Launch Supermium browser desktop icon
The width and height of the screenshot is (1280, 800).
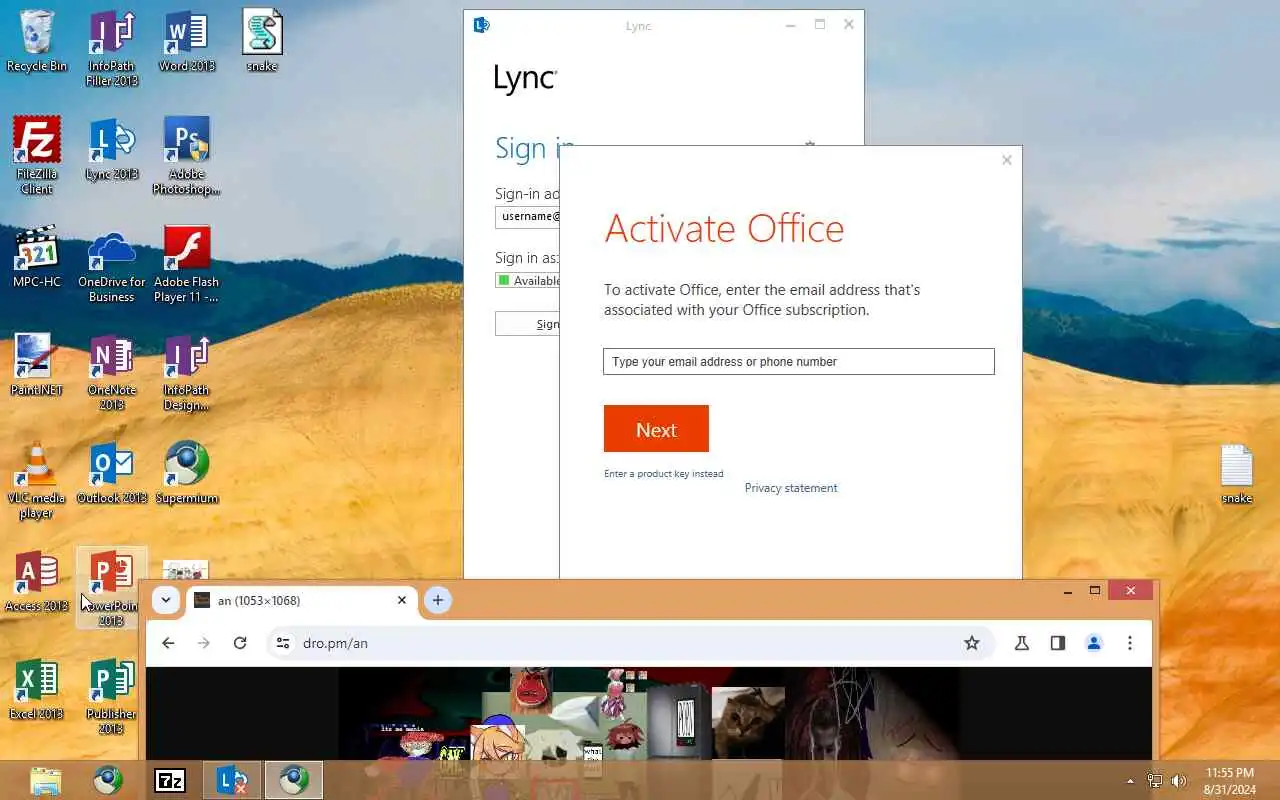[x=187, y=473]
